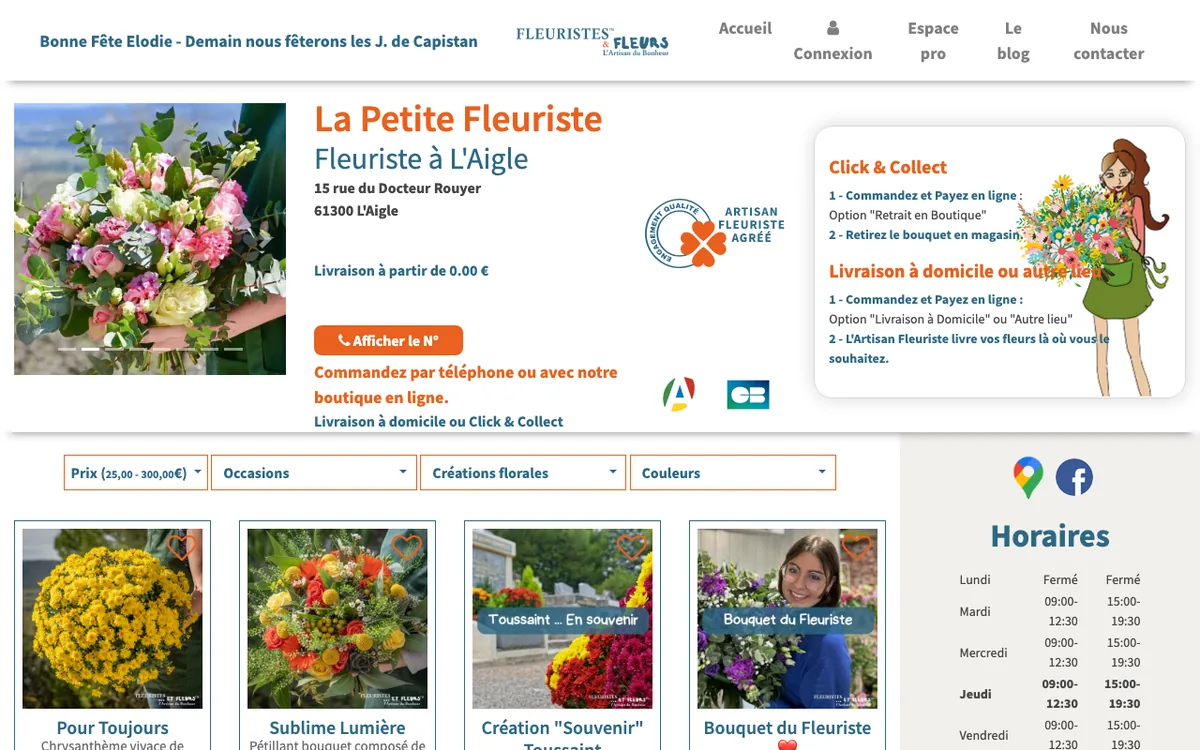This screenshot has width=1200, height=750.
Task: Click the Pour Toujours product title
Action: [x=113, y=728]
